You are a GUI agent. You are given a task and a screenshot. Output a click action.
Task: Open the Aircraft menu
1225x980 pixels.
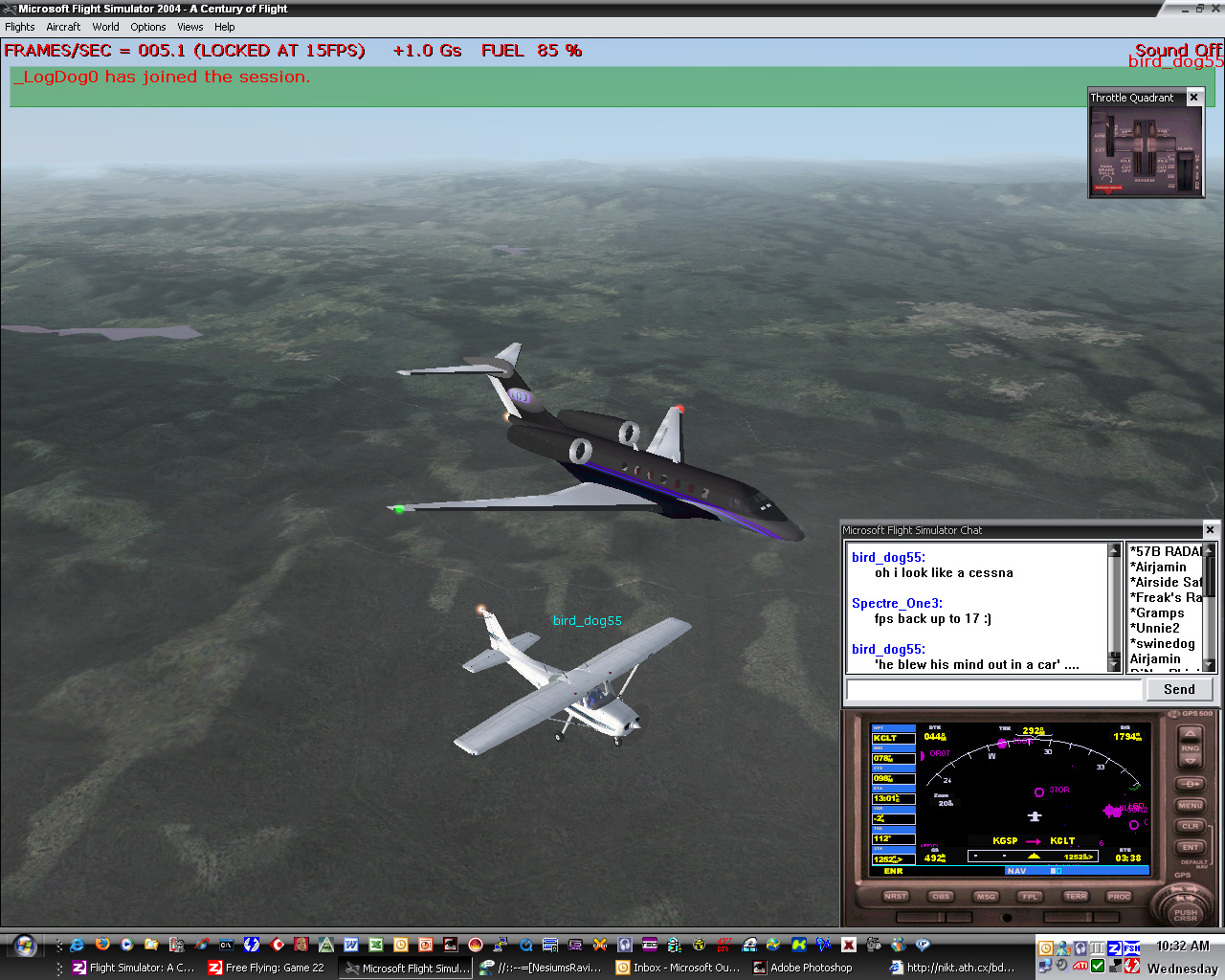click(x=63, y=27)
